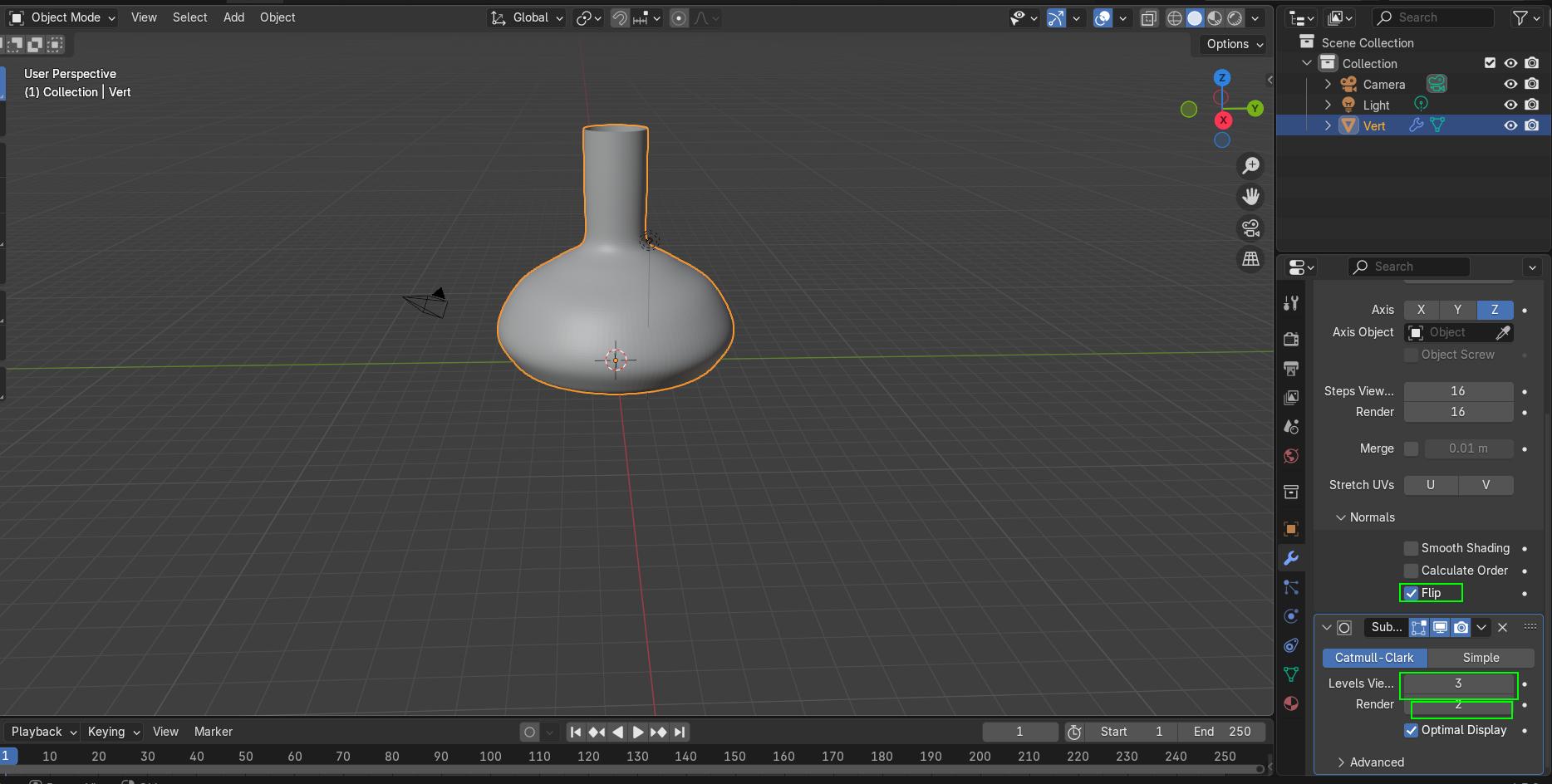Open the Global transform orientation dropdown
Viewport: 1552px width, 784px height.
tap(527, 17)
